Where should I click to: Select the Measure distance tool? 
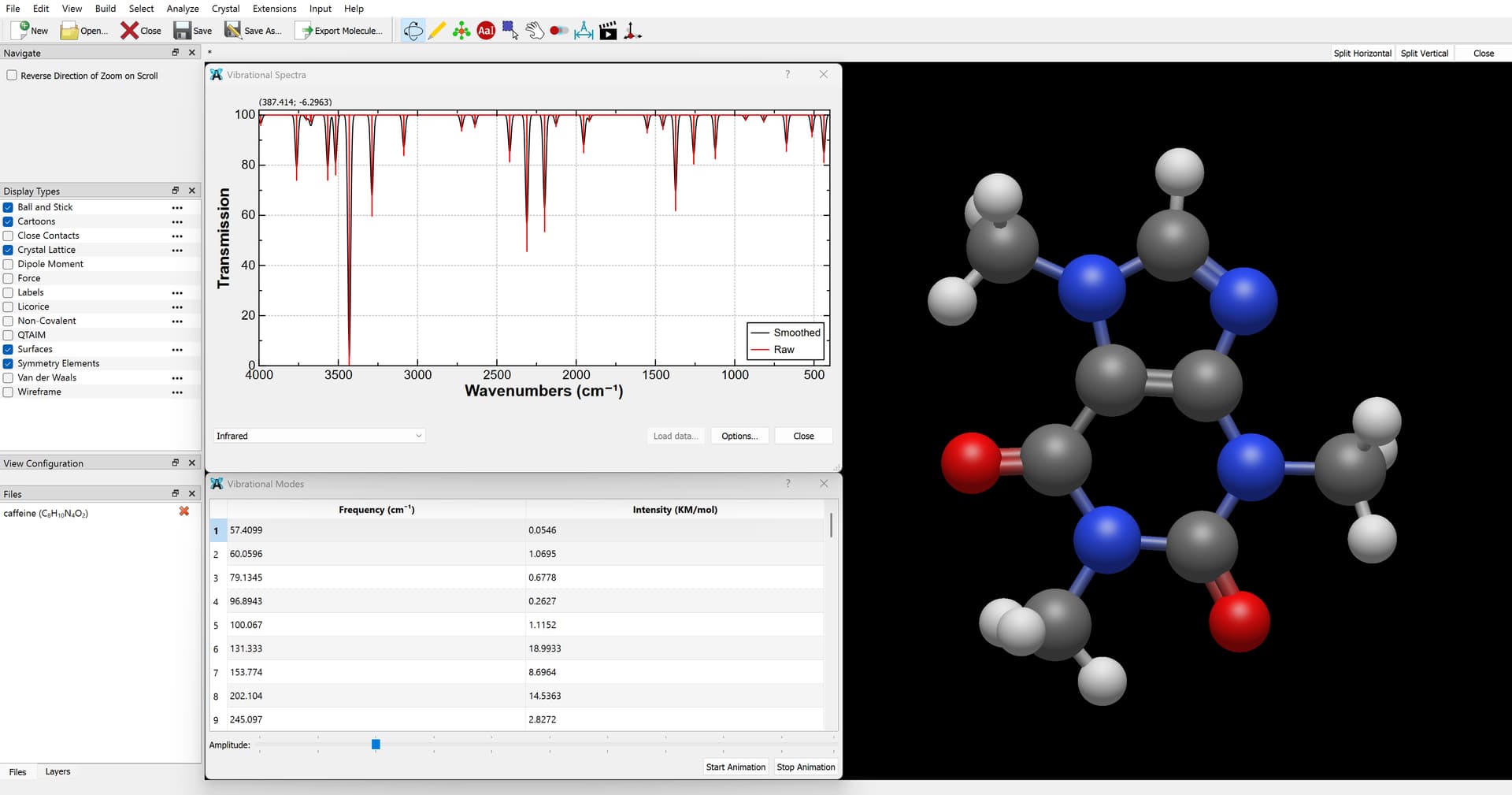pos(584,31)
